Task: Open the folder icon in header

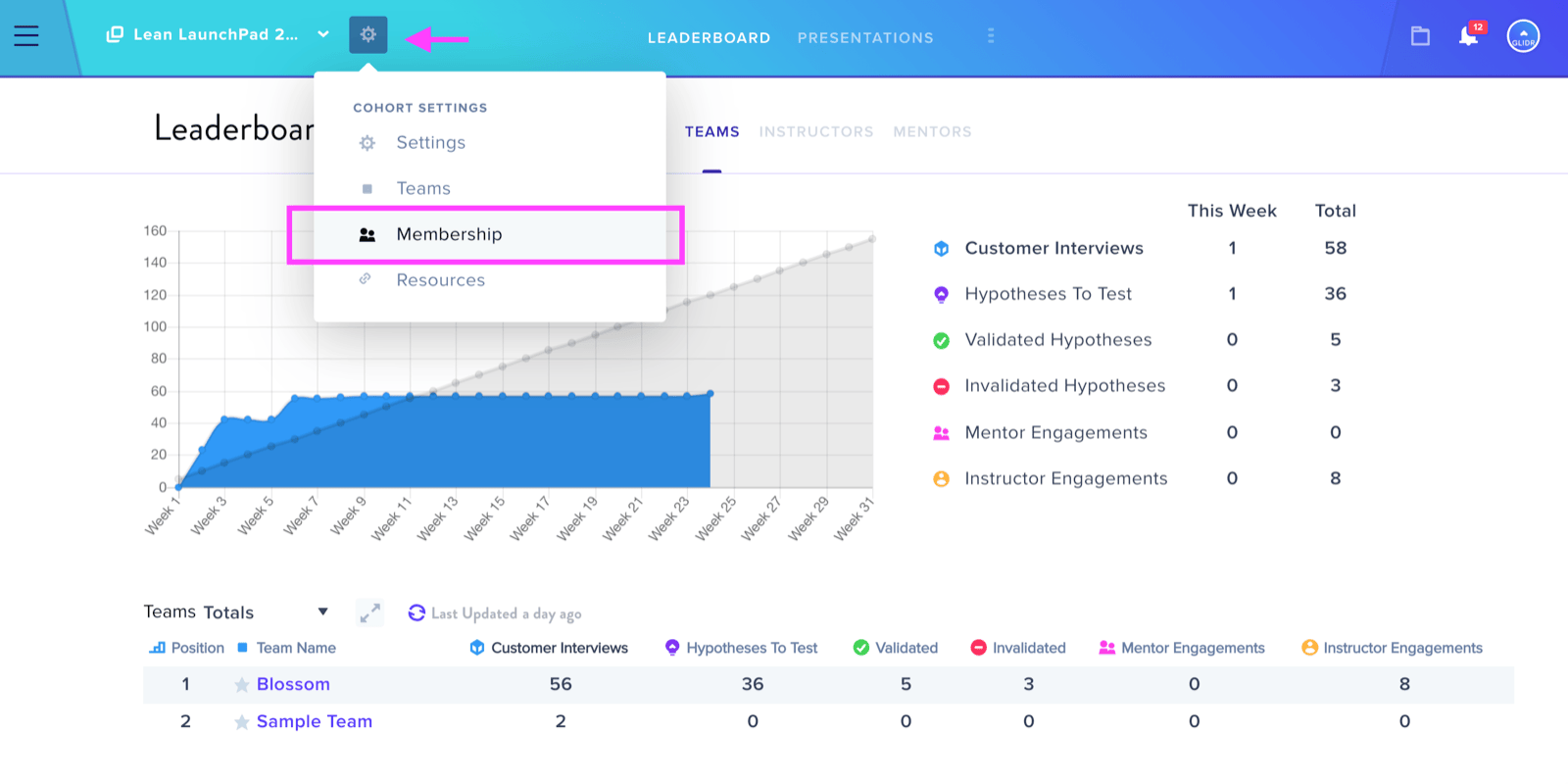Action: [1420, 36]
